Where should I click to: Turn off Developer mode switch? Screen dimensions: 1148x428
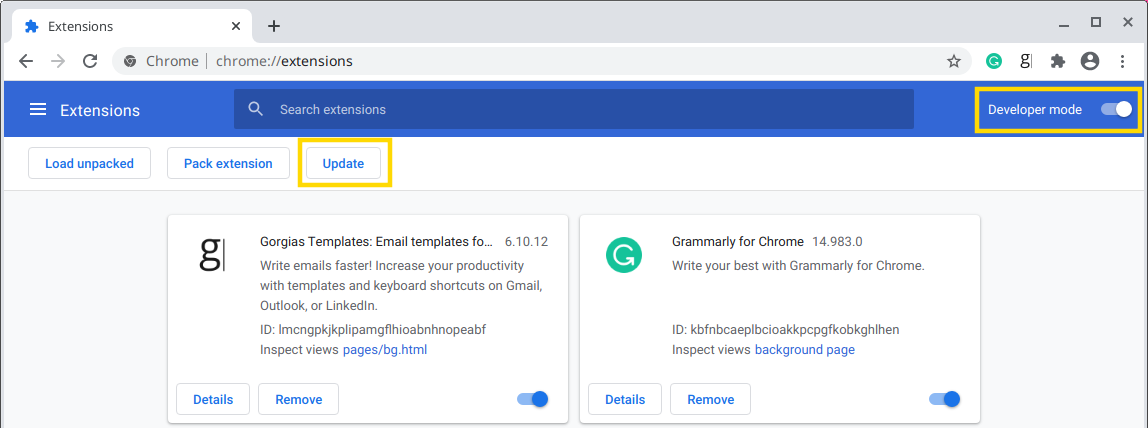(1116, 109)
